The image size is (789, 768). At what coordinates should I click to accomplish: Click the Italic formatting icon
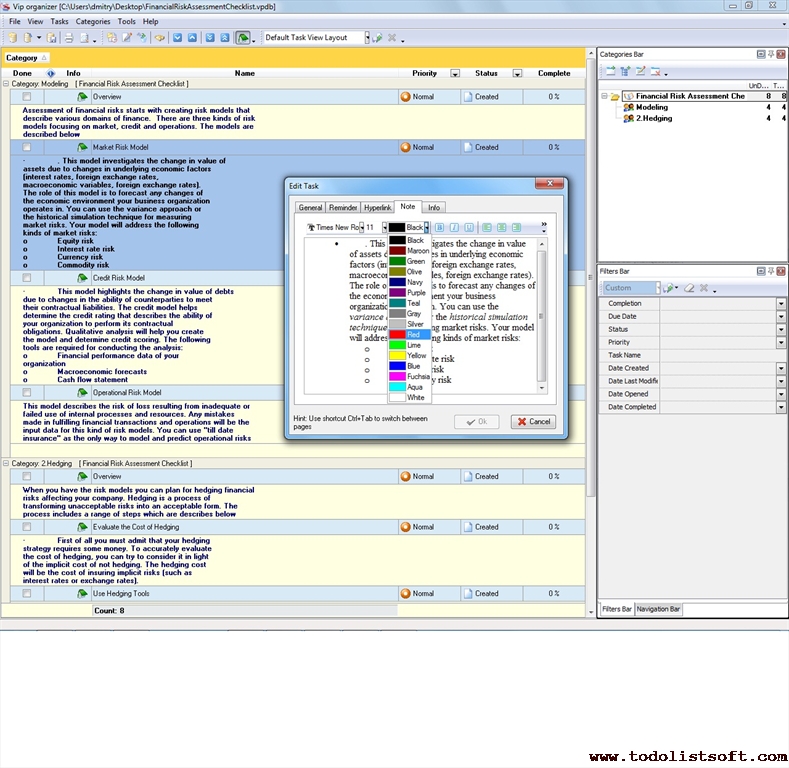pyautogui.click(x=454, y=228)
